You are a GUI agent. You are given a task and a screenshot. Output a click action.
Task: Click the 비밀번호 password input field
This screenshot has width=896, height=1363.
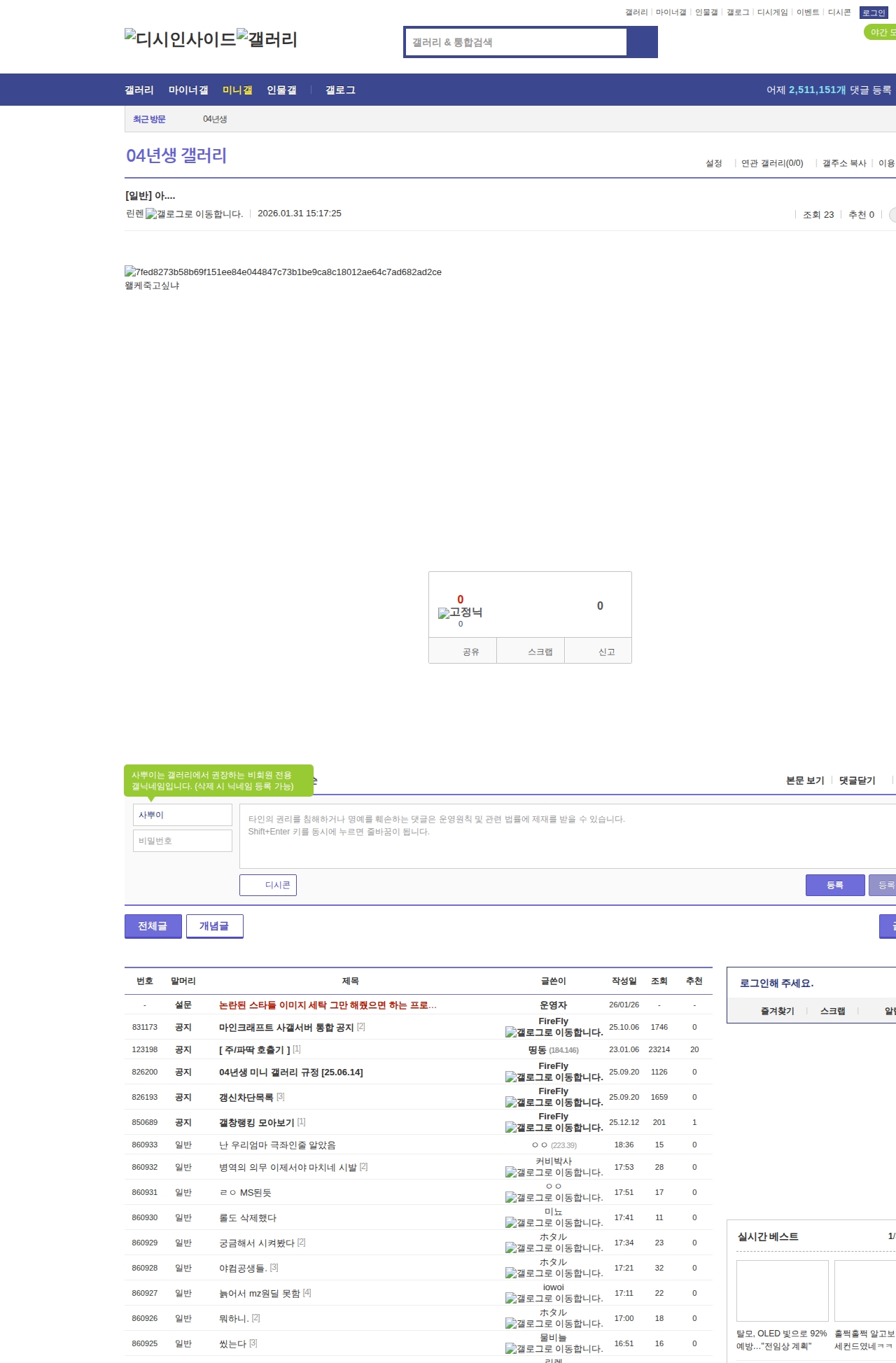tap(182, 841)
